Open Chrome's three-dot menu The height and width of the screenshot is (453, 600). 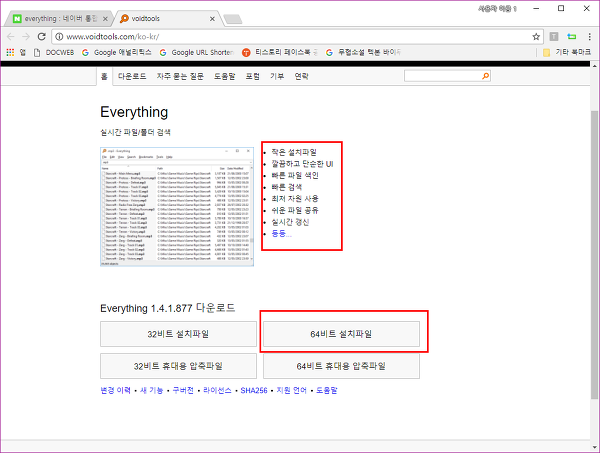click(x=589, y=37)
